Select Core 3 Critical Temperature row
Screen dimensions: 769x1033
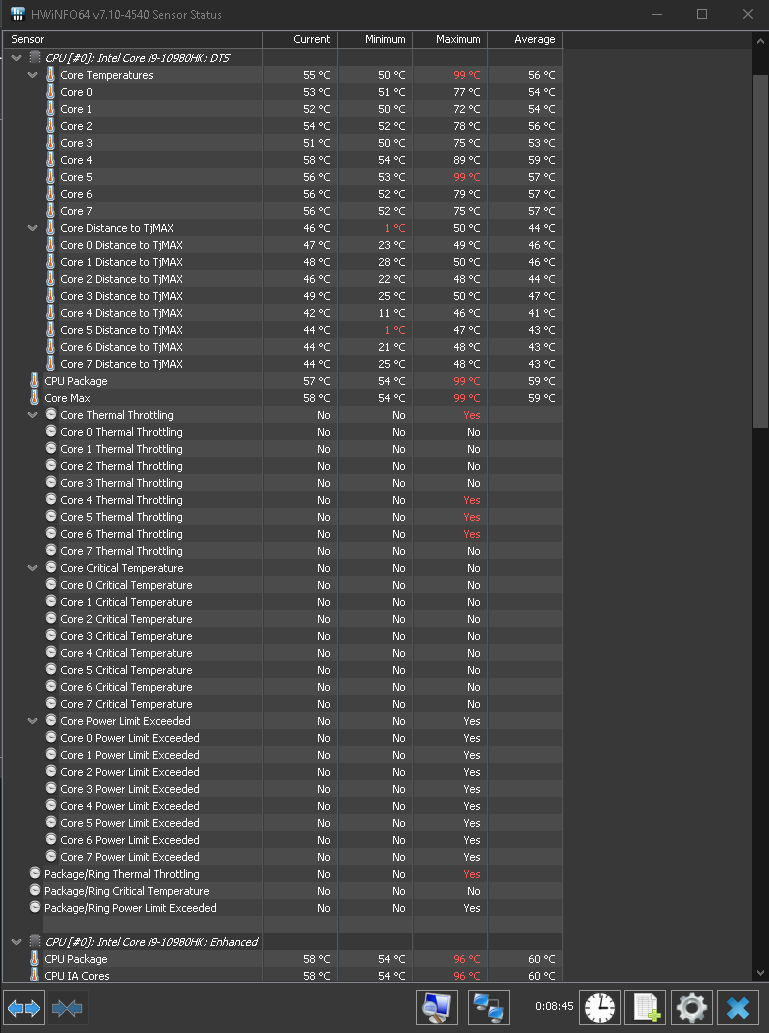(283, 636)
